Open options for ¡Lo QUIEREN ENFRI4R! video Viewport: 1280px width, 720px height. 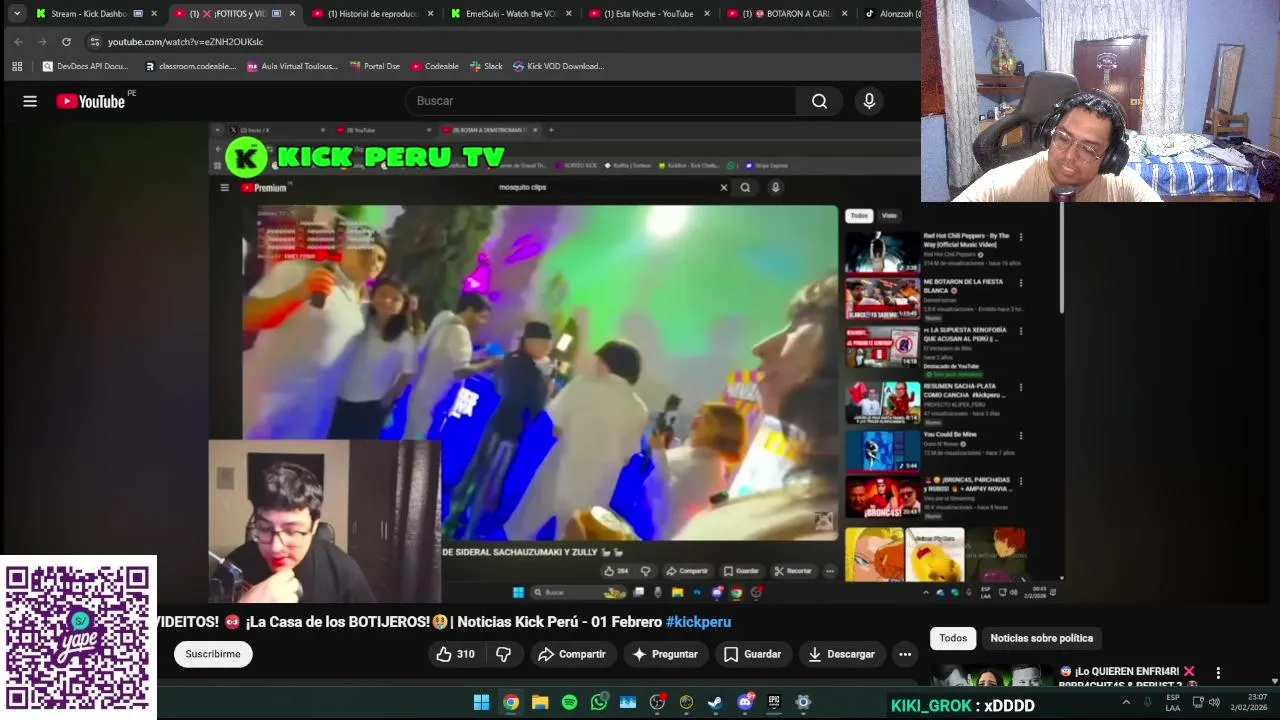click(1218, 673)
